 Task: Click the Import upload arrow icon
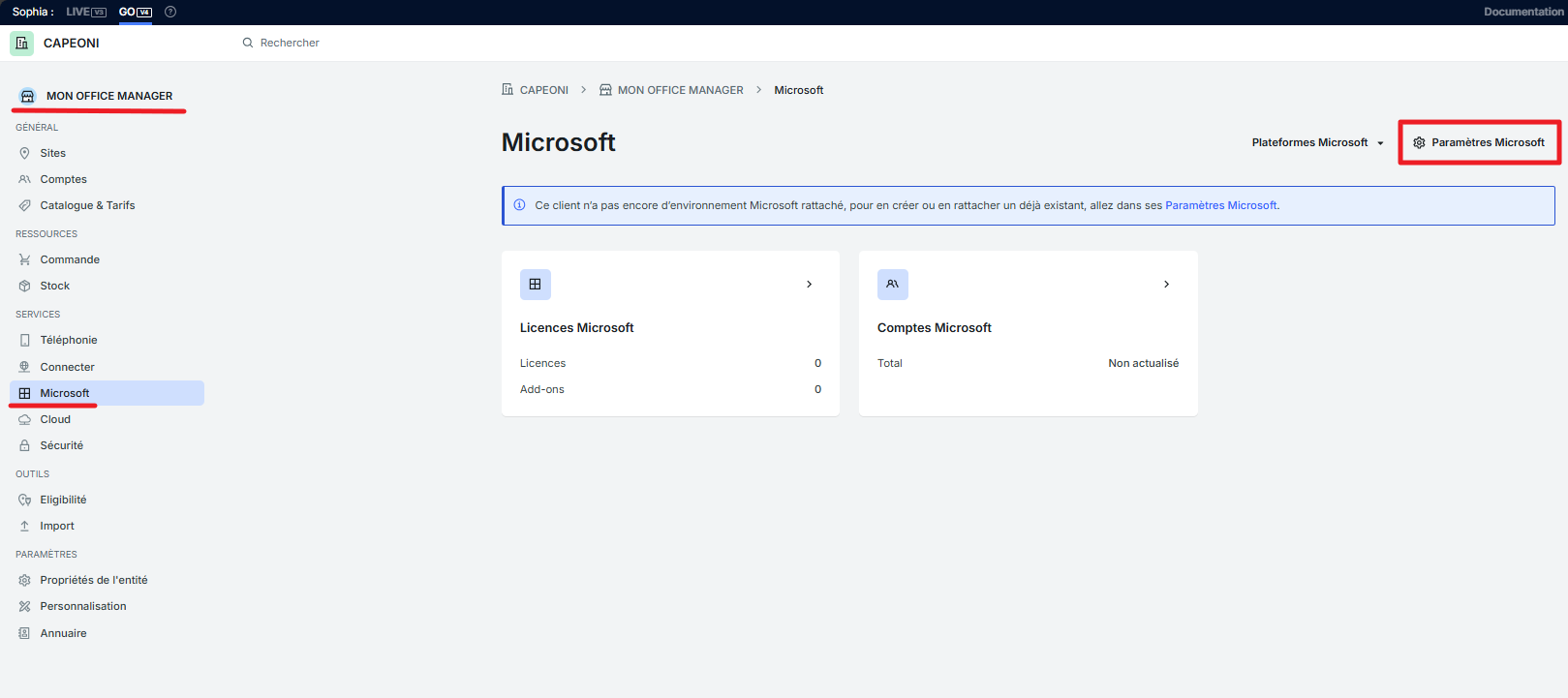point(25,526)
